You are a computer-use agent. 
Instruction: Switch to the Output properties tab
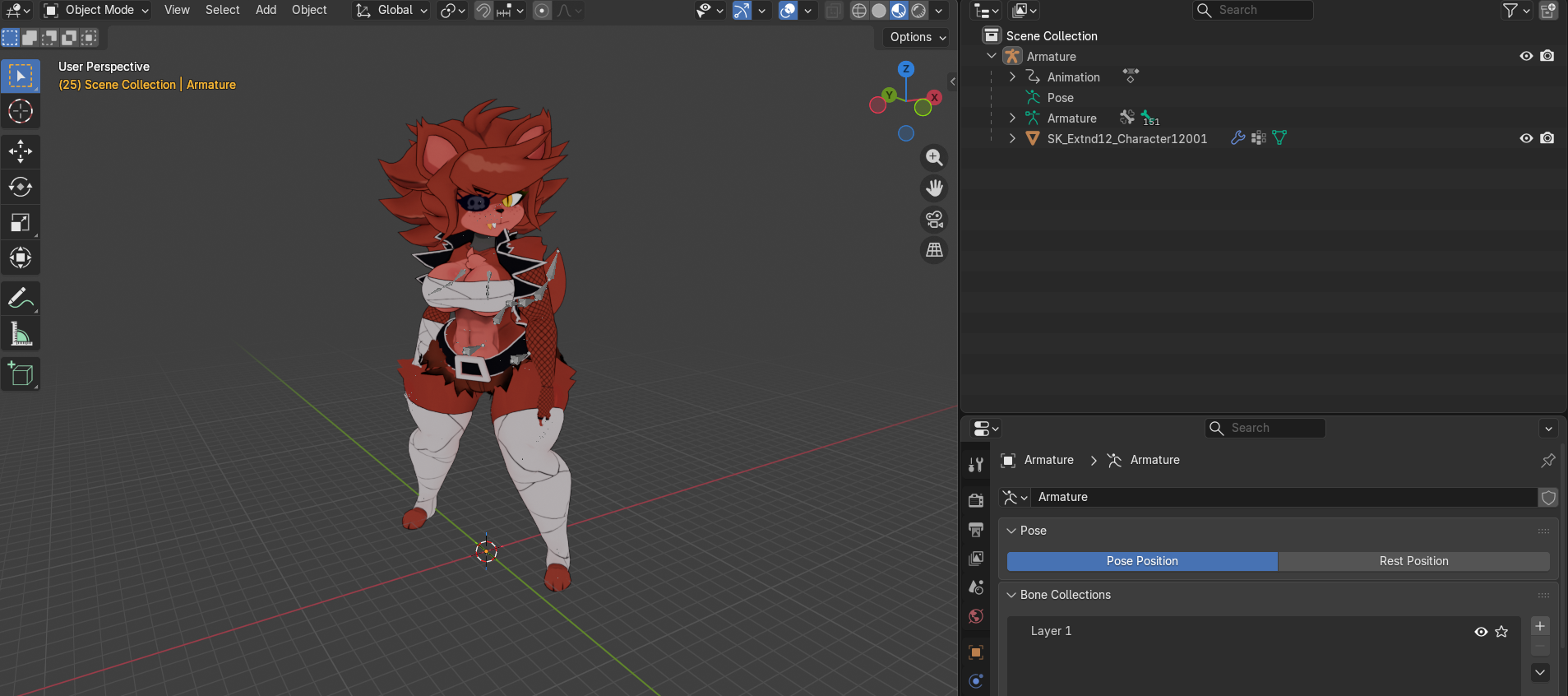(x=976, y=529)
